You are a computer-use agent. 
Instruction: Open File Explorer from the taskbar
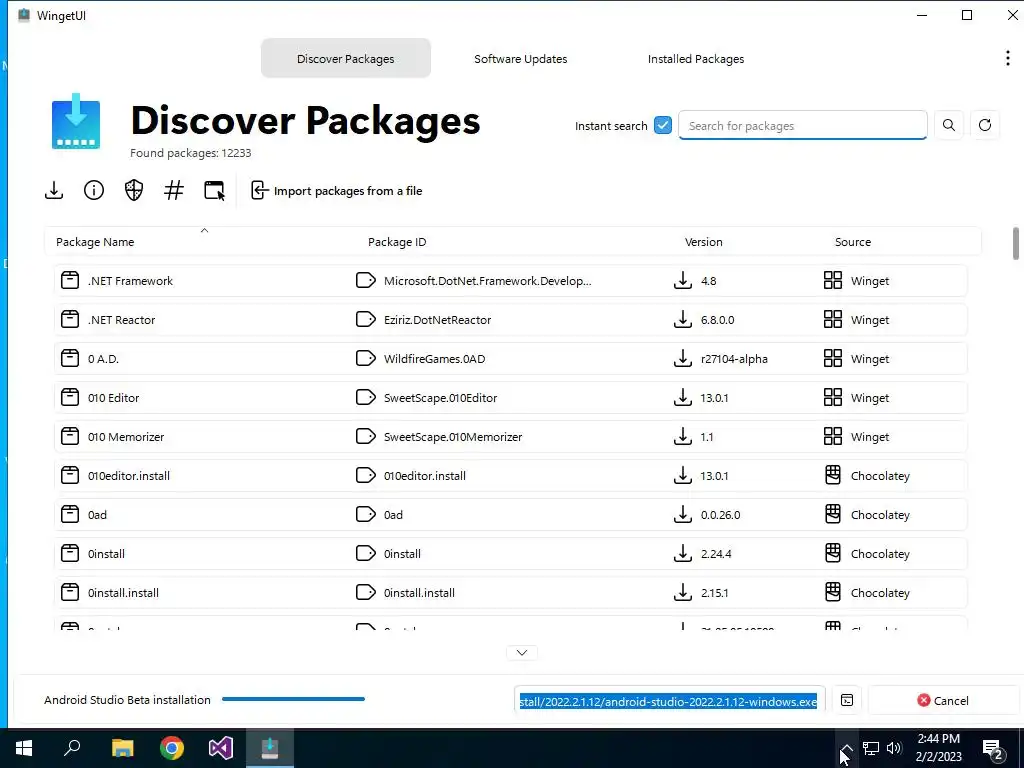click(x=122, y=748)
